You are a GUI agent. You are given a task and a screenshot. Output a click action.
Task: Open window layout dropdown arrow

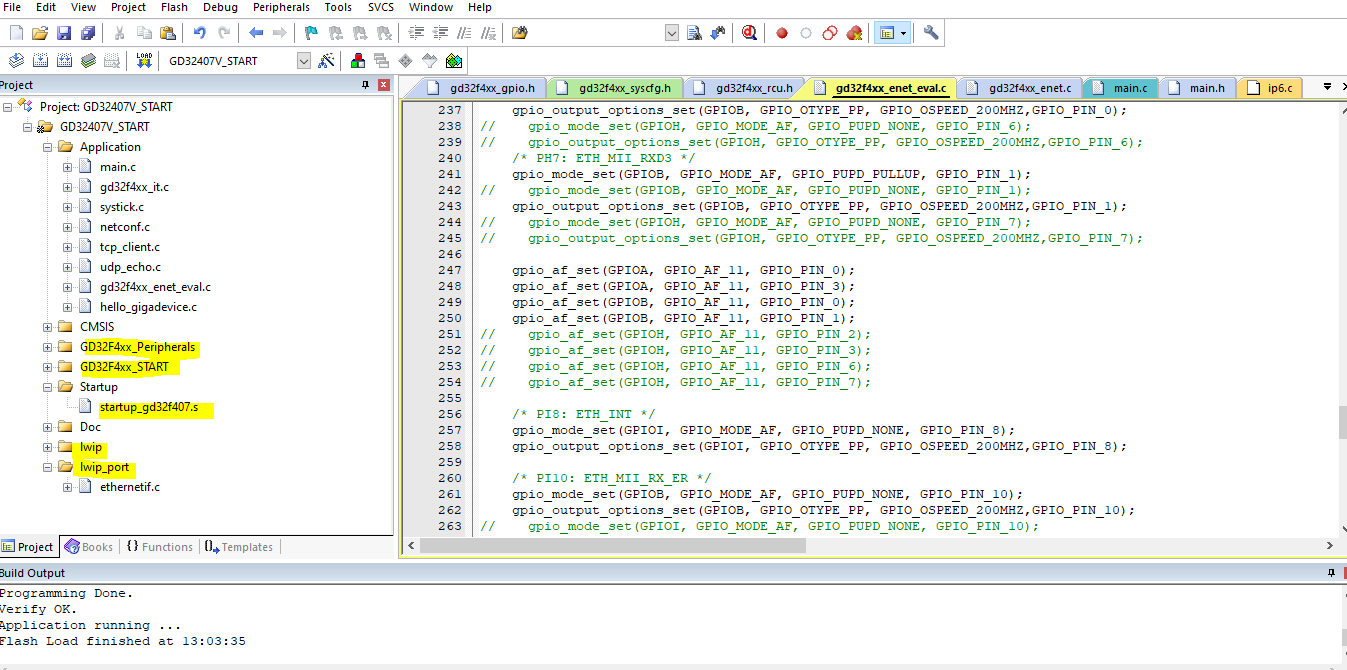903,33
